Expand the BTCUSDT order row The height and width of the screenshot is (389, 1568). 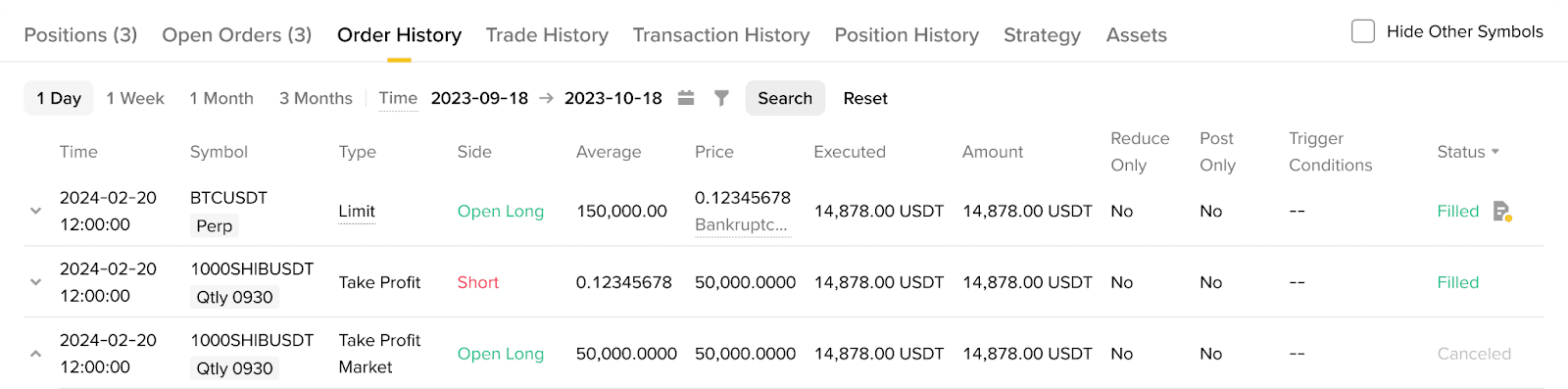click(x=35, y=211)
